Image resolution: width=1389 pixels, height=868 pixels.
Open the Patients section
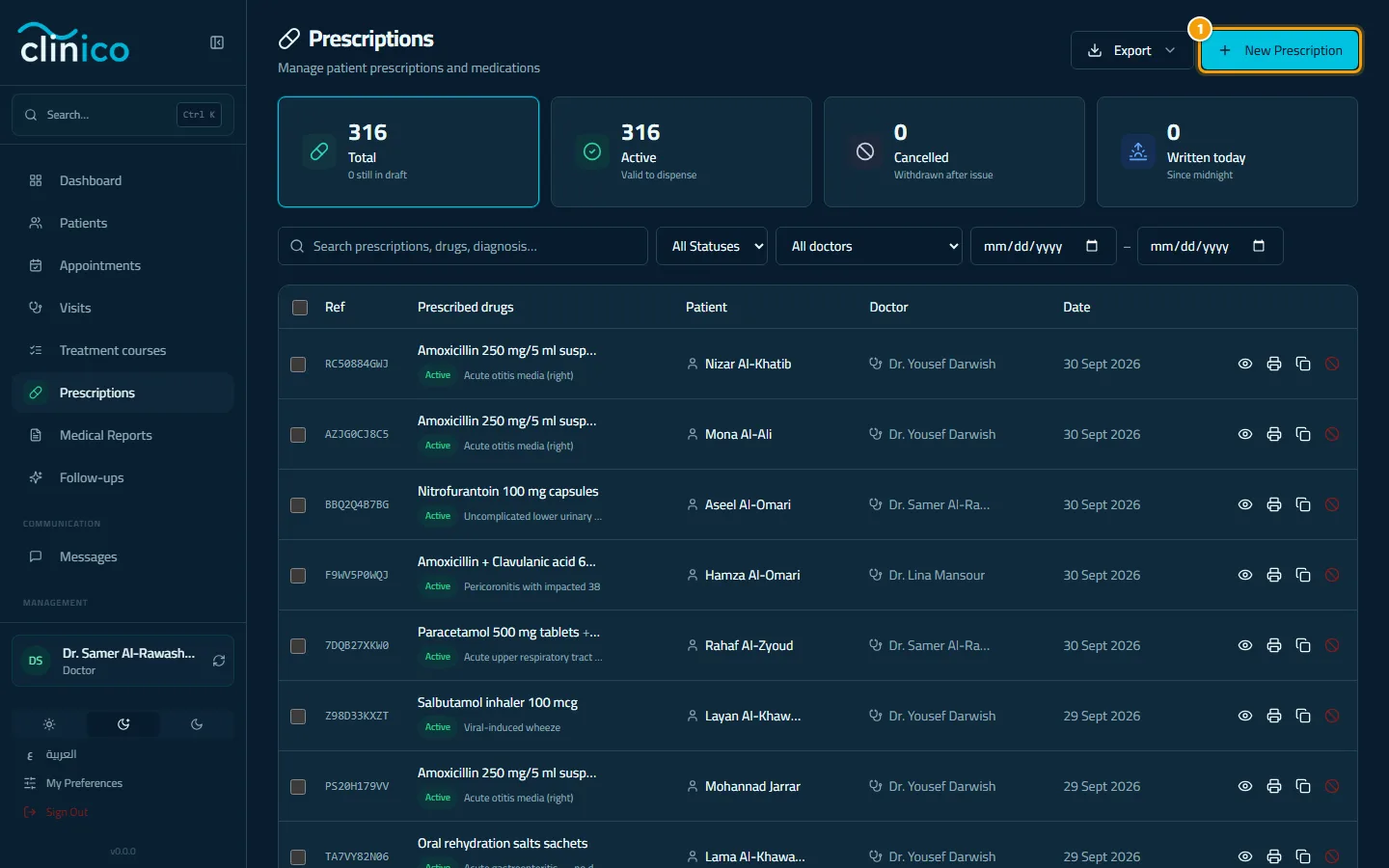click(123, 223)
